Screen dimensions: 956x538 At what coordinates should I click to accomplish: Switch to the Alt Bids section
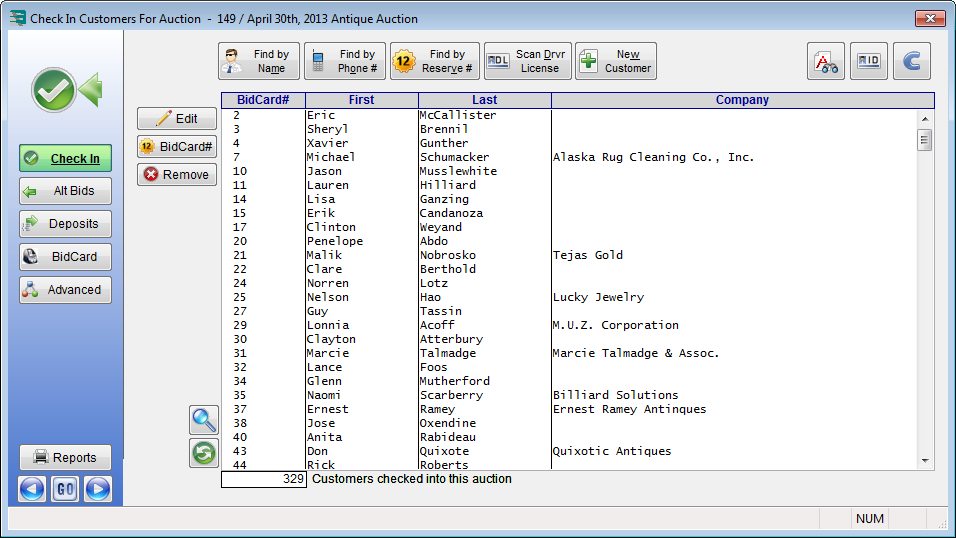coord(65,191)
